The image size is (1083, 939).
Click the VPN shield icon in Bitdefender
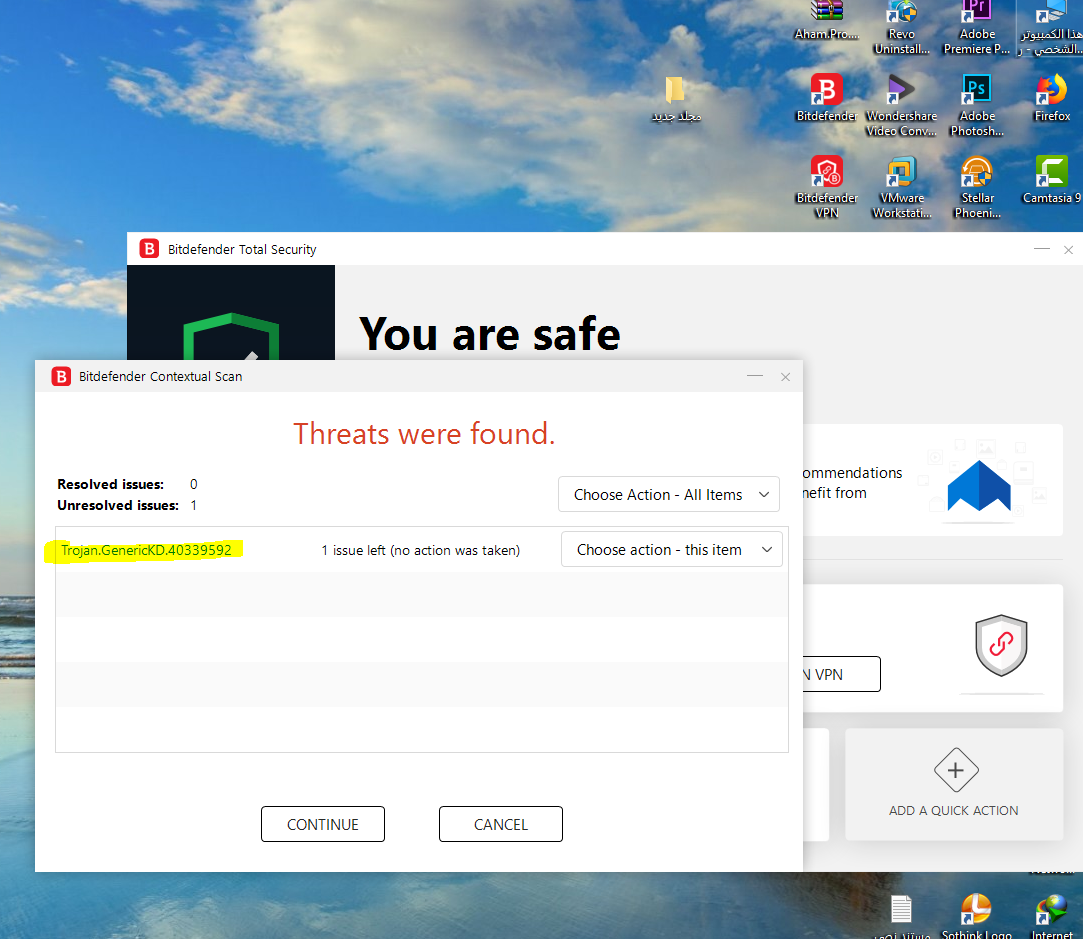tap(1001, 646)
